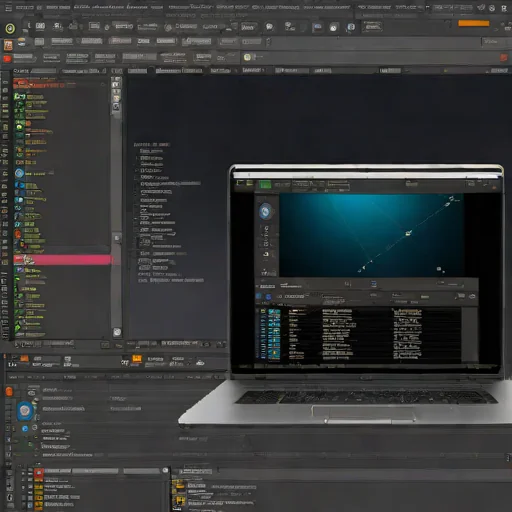Click the yellow-green circular icon in the top-left toolbar
The width and height of the screenshot is (512, 512).
(10, 29)
